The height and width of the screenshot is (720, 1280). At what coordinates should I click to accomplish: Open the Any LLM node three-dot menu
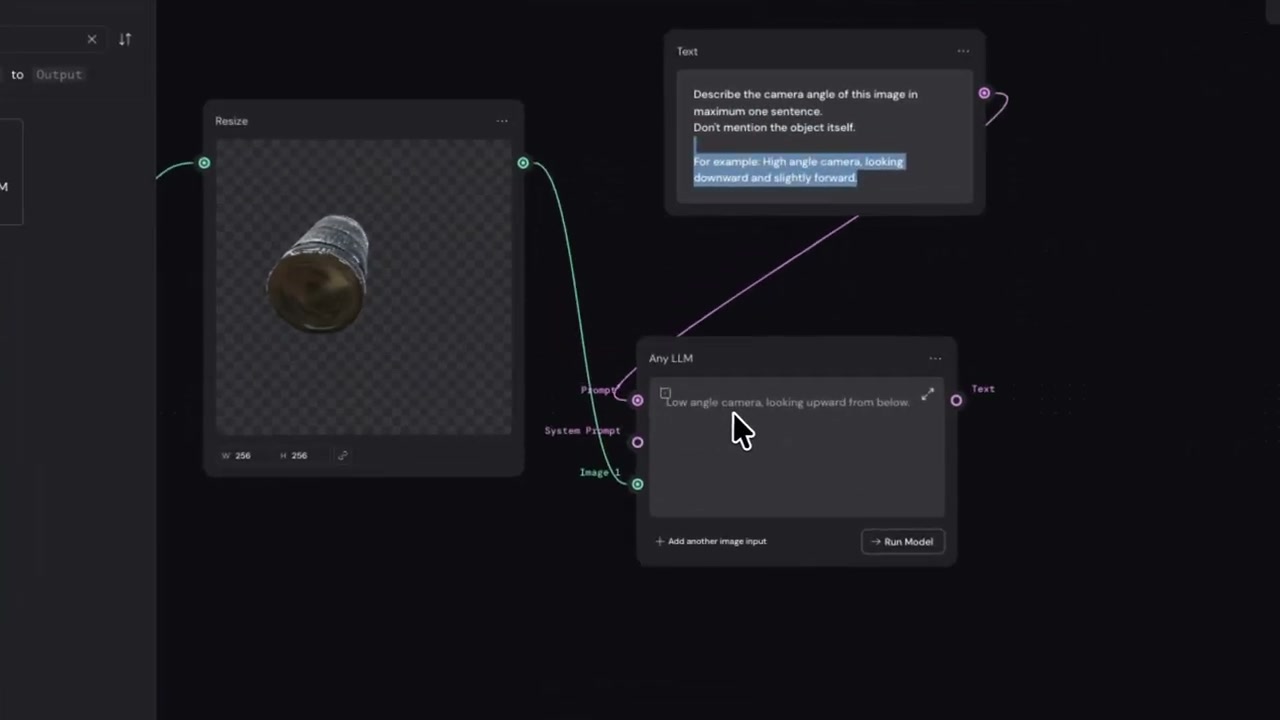pos(935,358)
